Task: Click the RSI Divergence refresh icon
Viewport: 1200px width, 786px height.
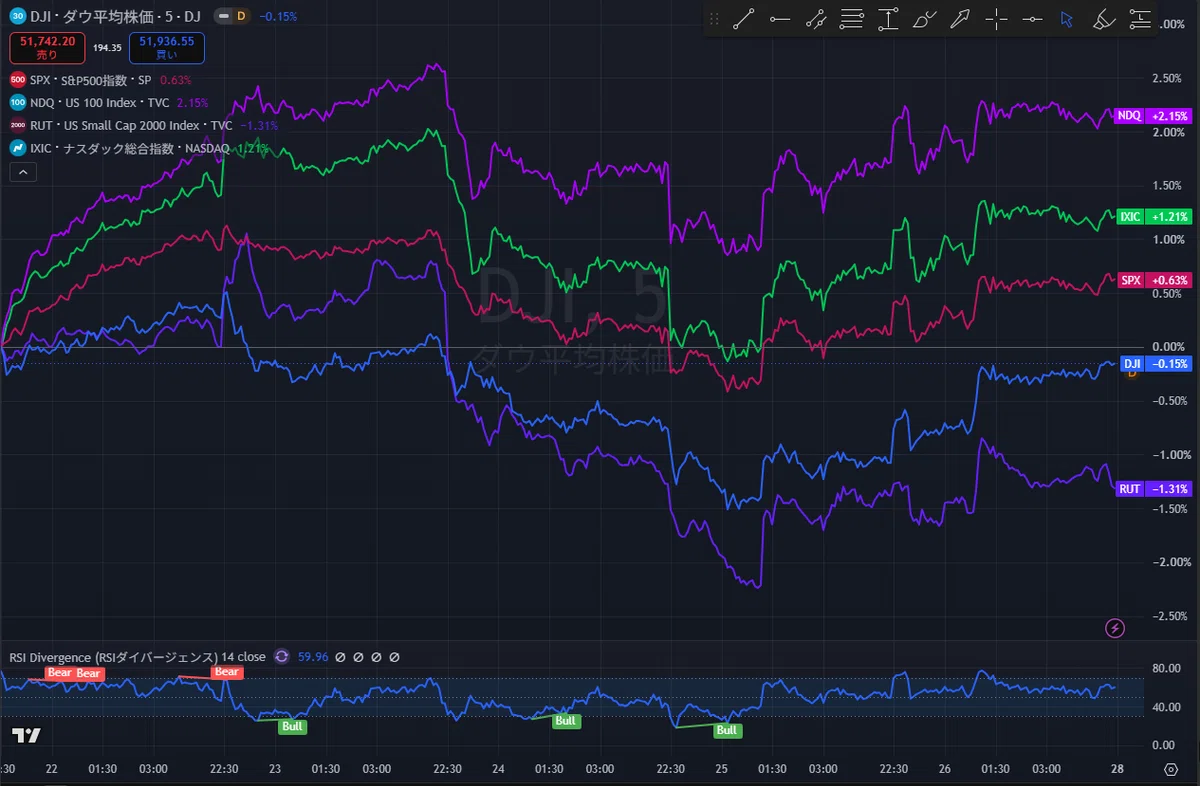Action: (282, 657)
